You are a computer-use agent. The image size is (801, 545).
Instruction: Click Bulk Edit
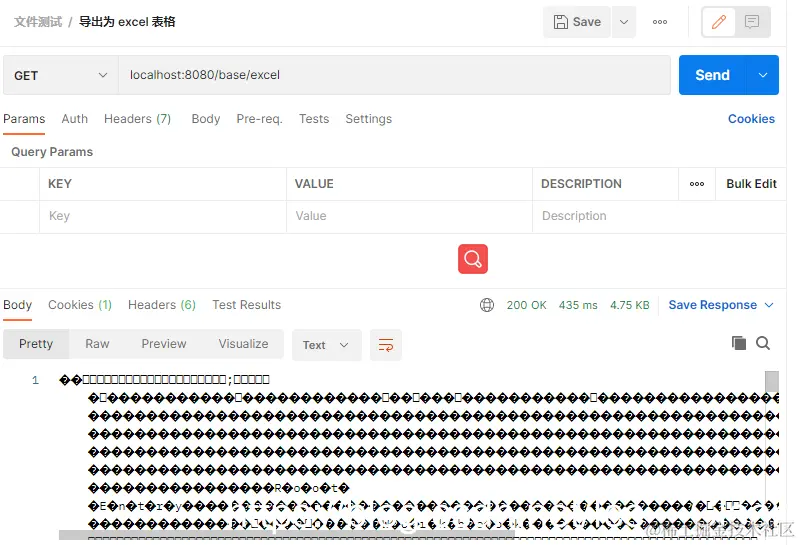pyautogui.click(x=751, y=184)
